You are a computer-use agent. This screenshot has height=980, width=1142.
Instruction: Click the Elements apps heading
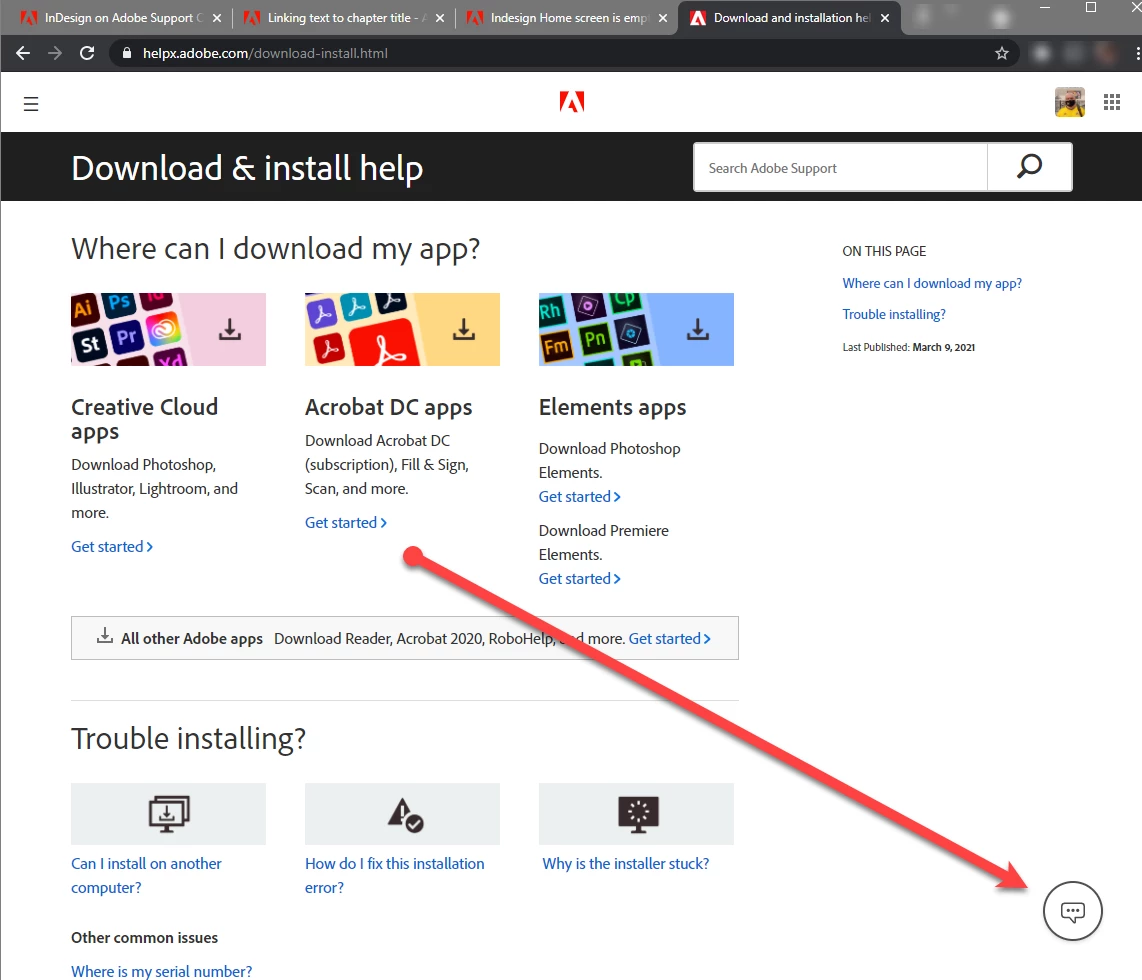(x=612, y=407)
